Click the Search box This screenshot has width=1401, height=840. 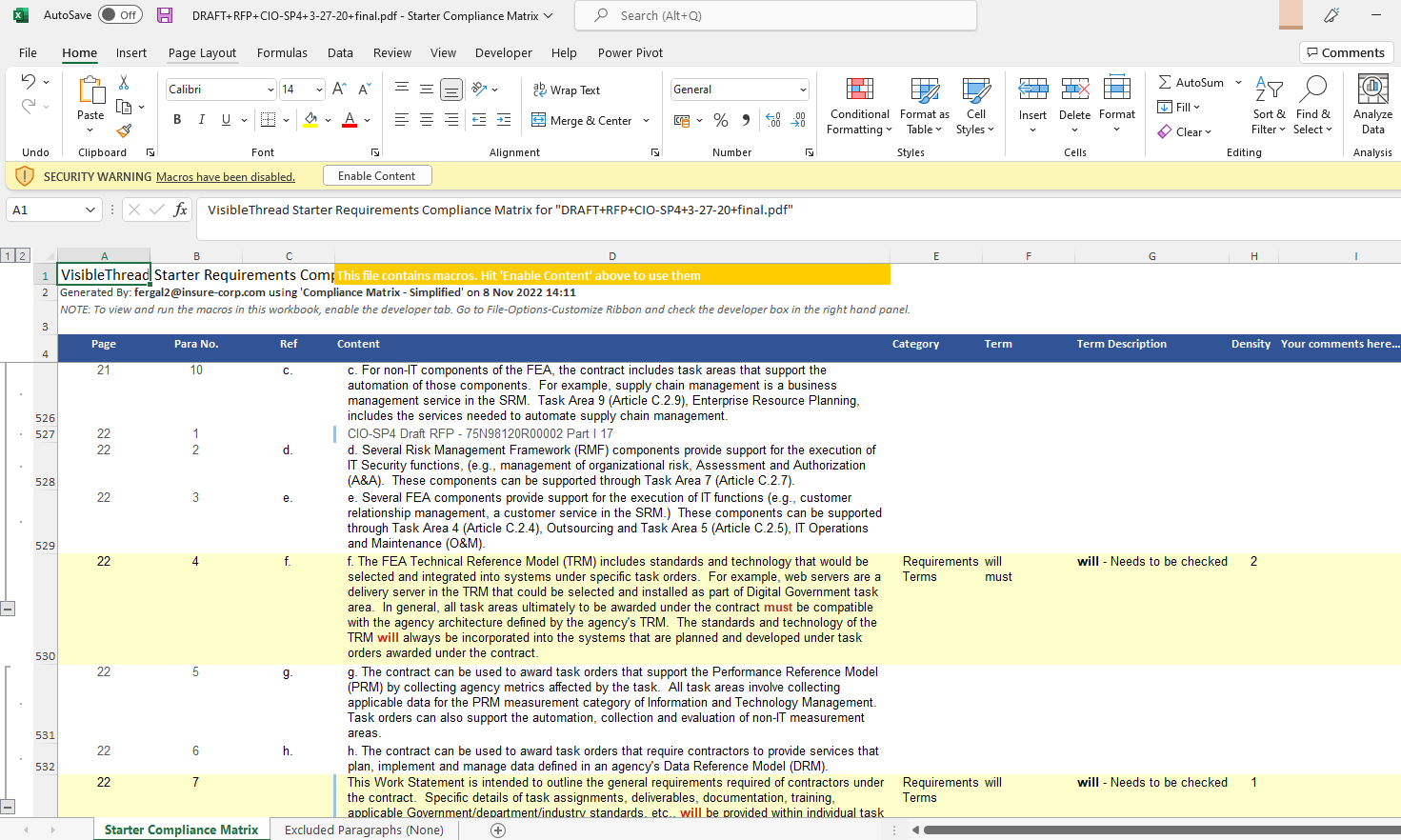click(x=776, y=15)
